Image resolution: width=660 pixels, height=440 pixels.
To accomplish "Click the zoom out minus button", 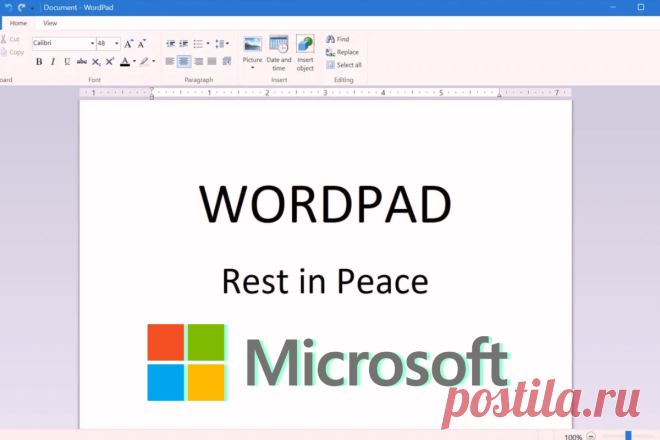I will (591, 436).
